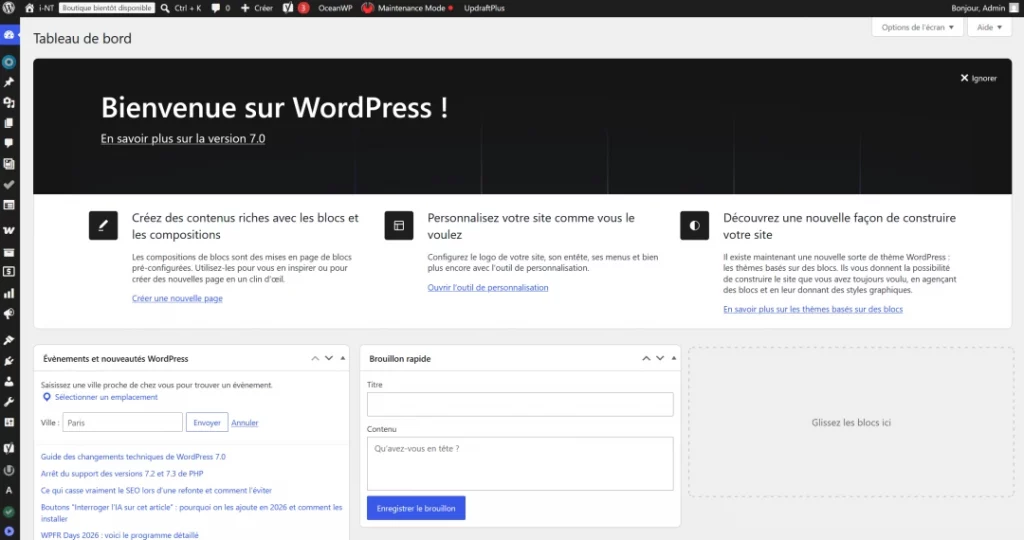The width and height of the screenshot is (1024, 540).
Task: Open 'Arrêt du support des versions 7.2 et 7.3 de PHP'
Action: pyautogui.click(x=122, y=473)
